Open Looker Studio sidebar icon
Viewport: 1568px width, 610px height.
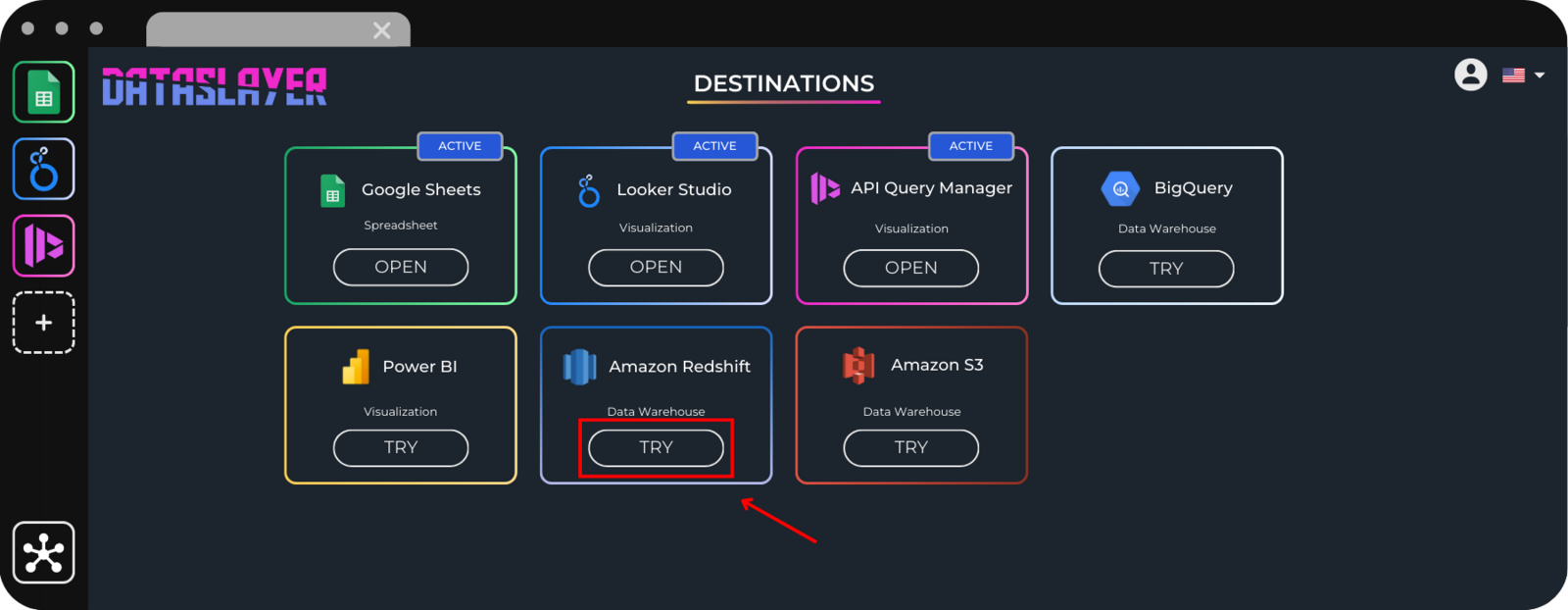point(43,169)
